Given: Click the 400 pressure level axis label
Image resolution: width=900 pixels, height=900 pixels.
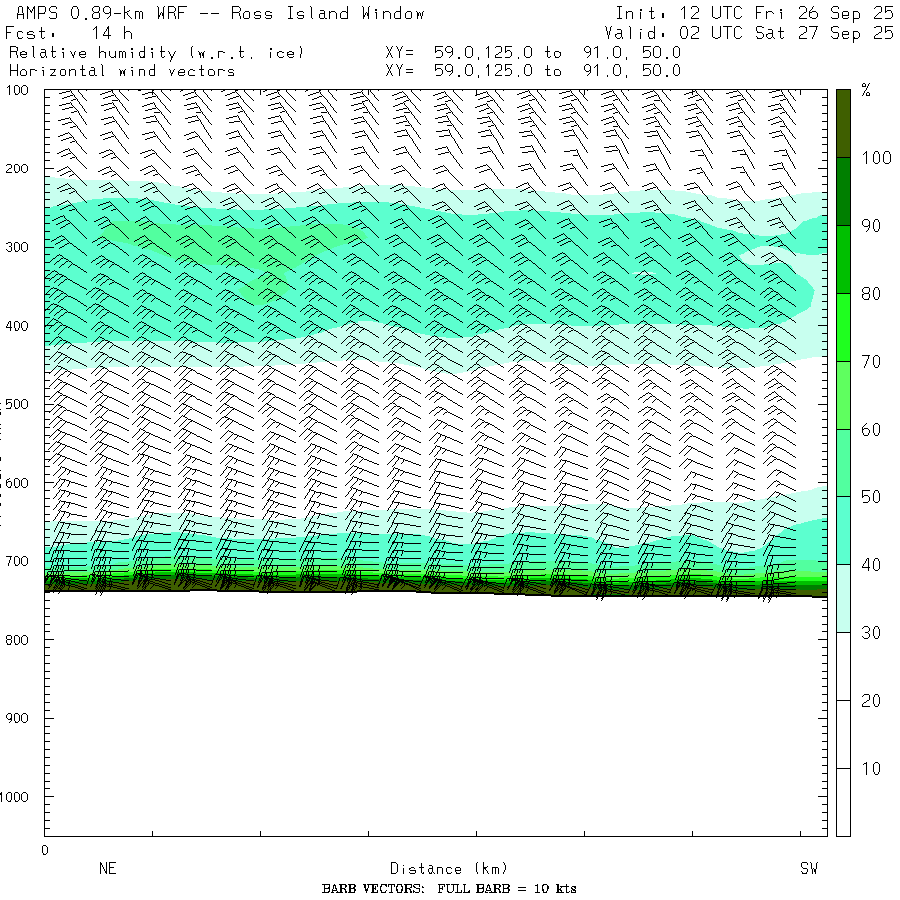Looking at the screenshot, I should (17, 326).
